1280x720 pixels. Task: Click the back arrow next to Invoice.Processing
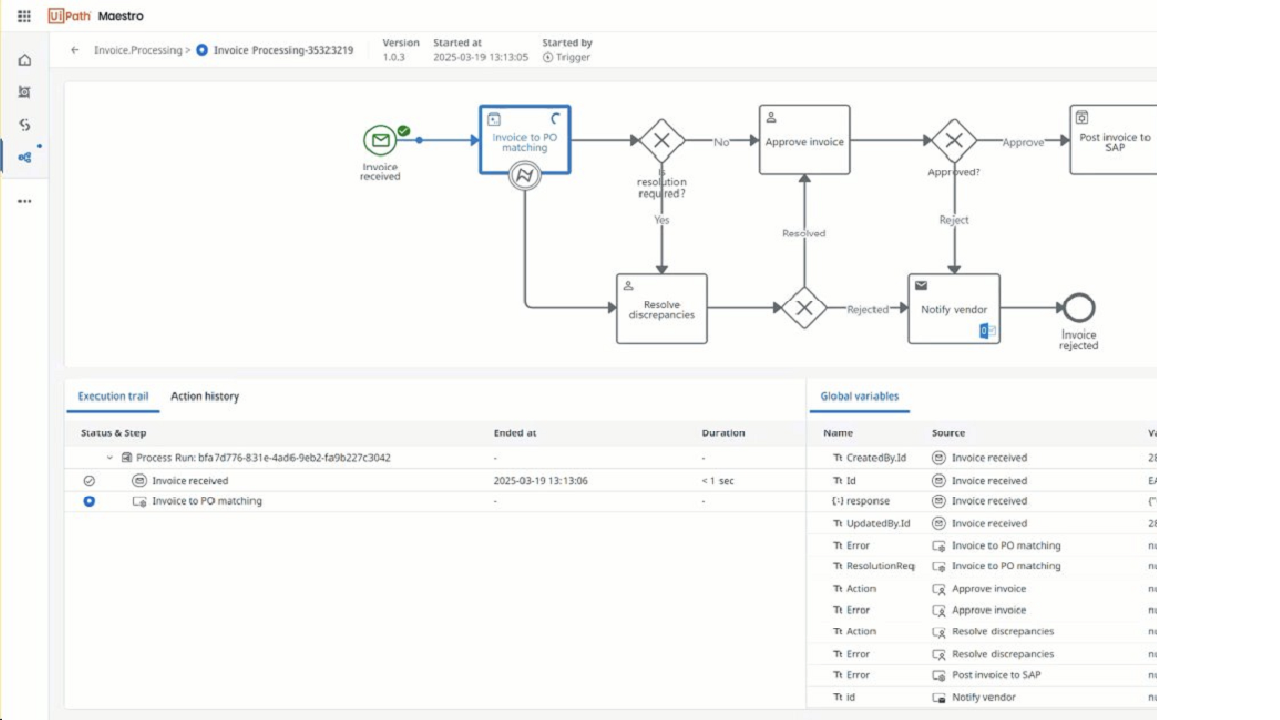[x=75, y=50]
